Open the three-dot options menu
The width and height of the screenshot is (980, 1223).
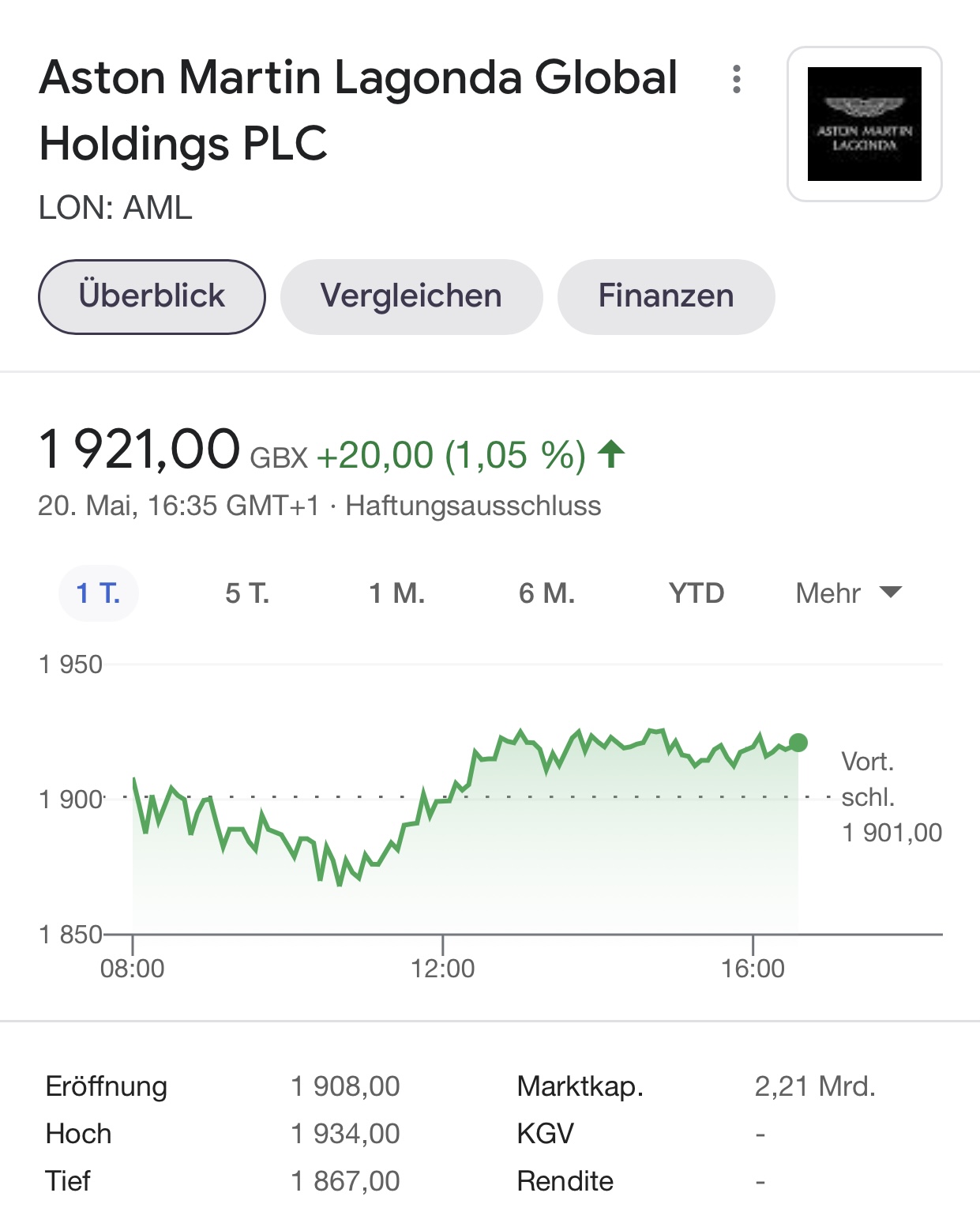(x=736, y=79)
